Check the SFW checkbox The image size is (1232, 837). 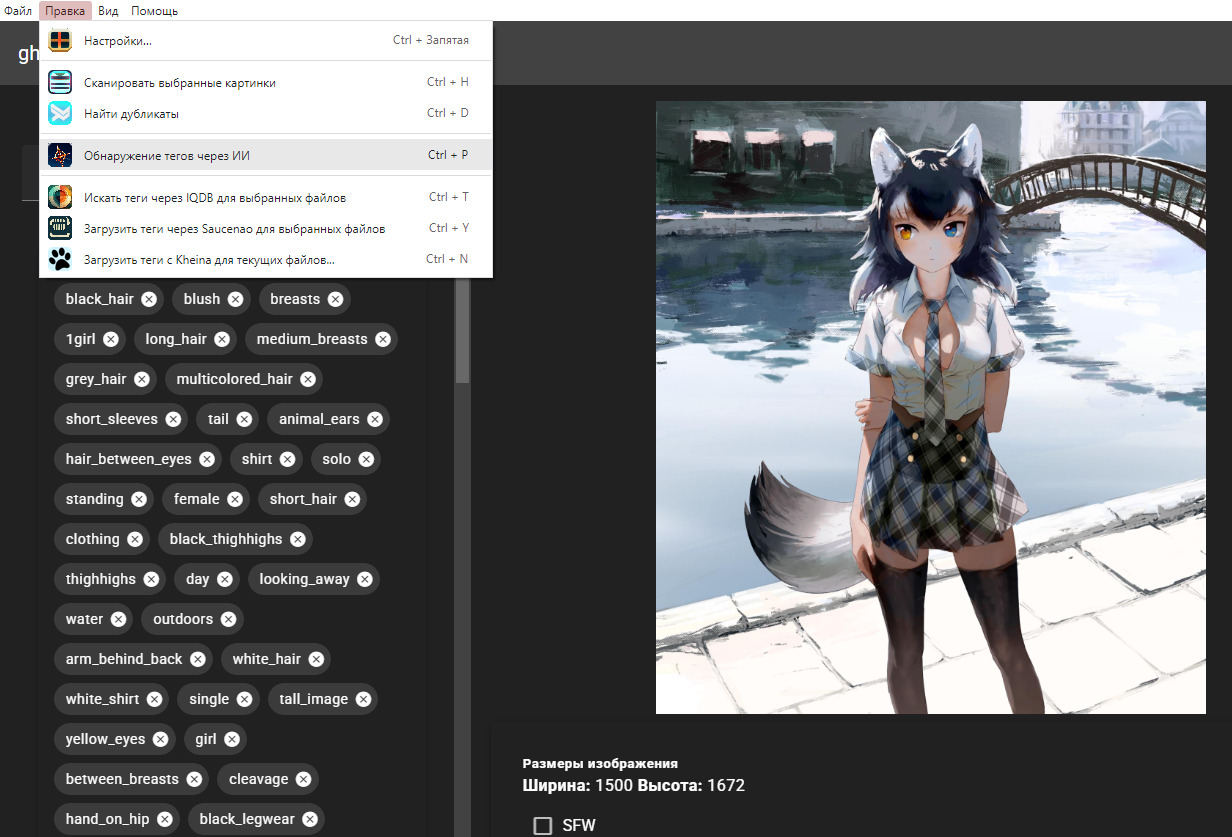[543, 825]
